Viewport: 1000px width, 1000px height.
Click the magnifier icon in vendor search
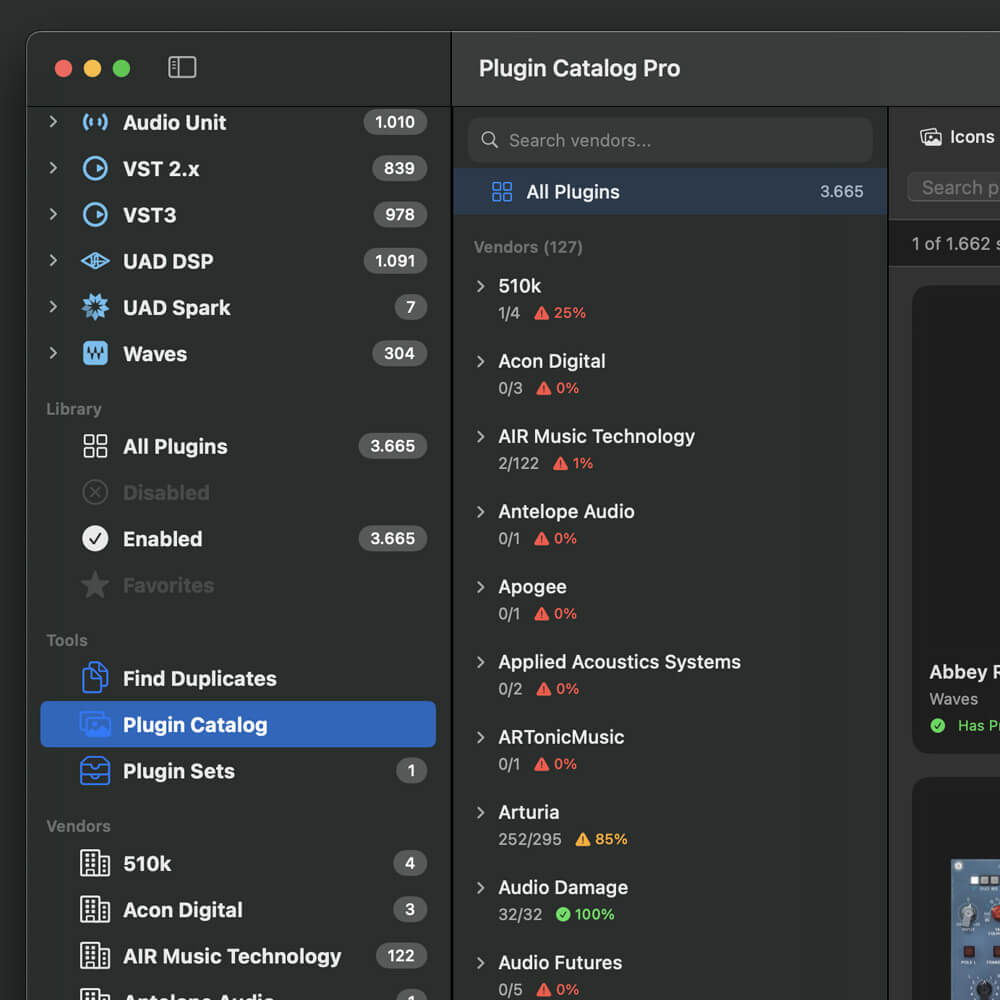(x=489, y=140)
